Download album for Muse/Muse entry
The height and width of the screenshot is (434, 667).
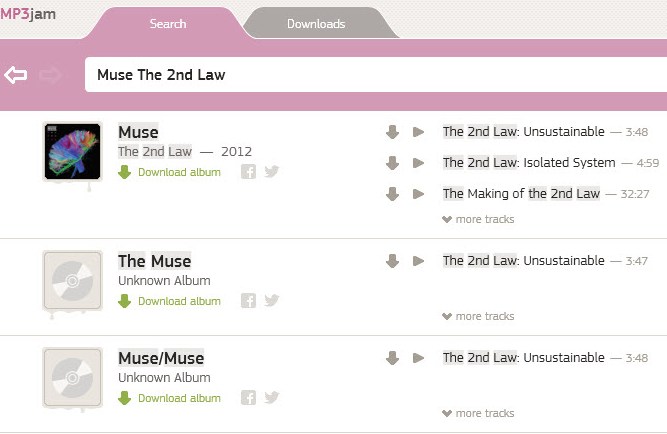pyautogui.click(x=169, y=398)
